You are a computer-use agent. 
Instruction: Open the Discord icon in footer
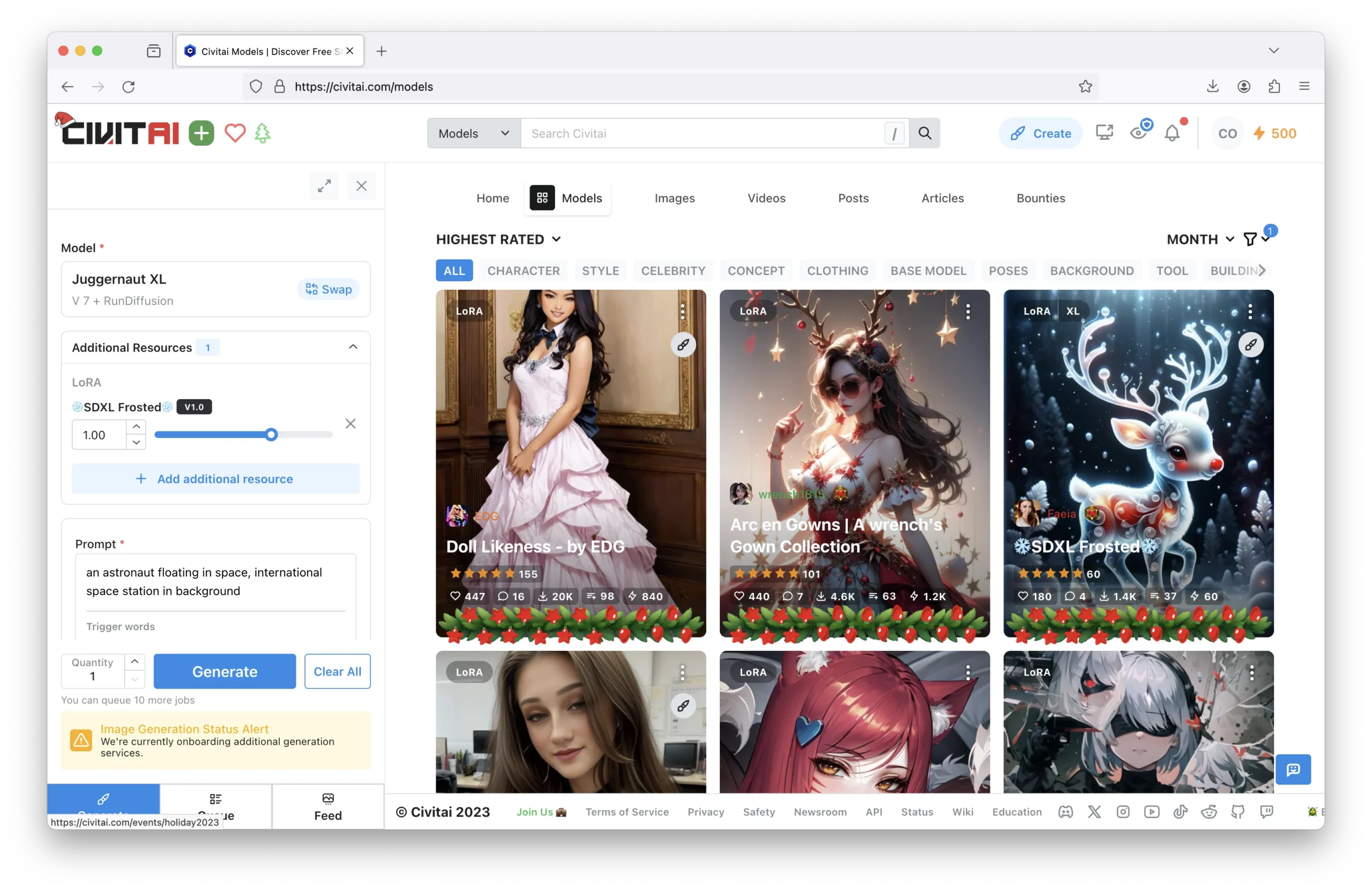click(1065, 812)
